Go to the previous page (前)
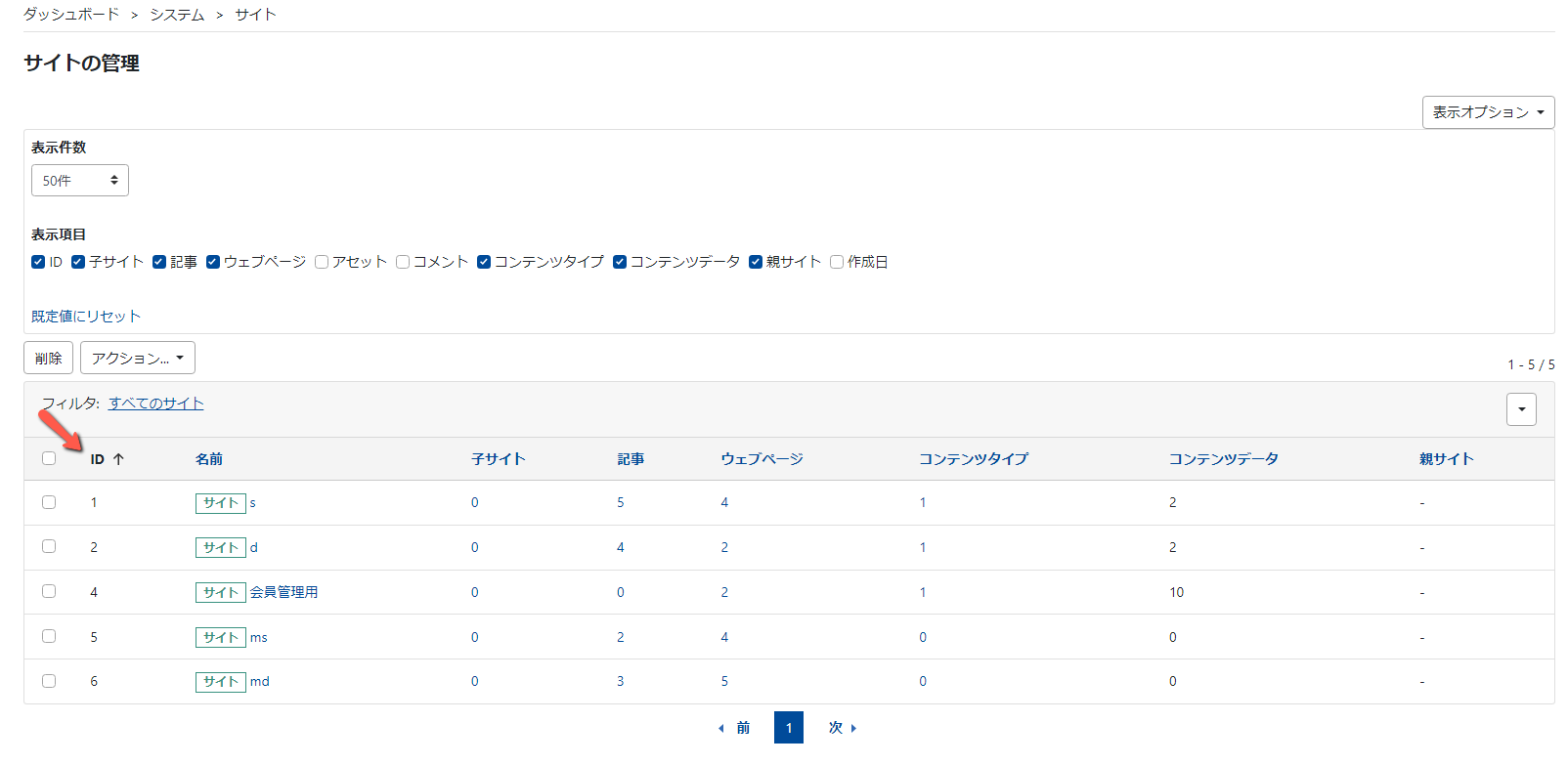1568x765 pixels. (735, 728)
